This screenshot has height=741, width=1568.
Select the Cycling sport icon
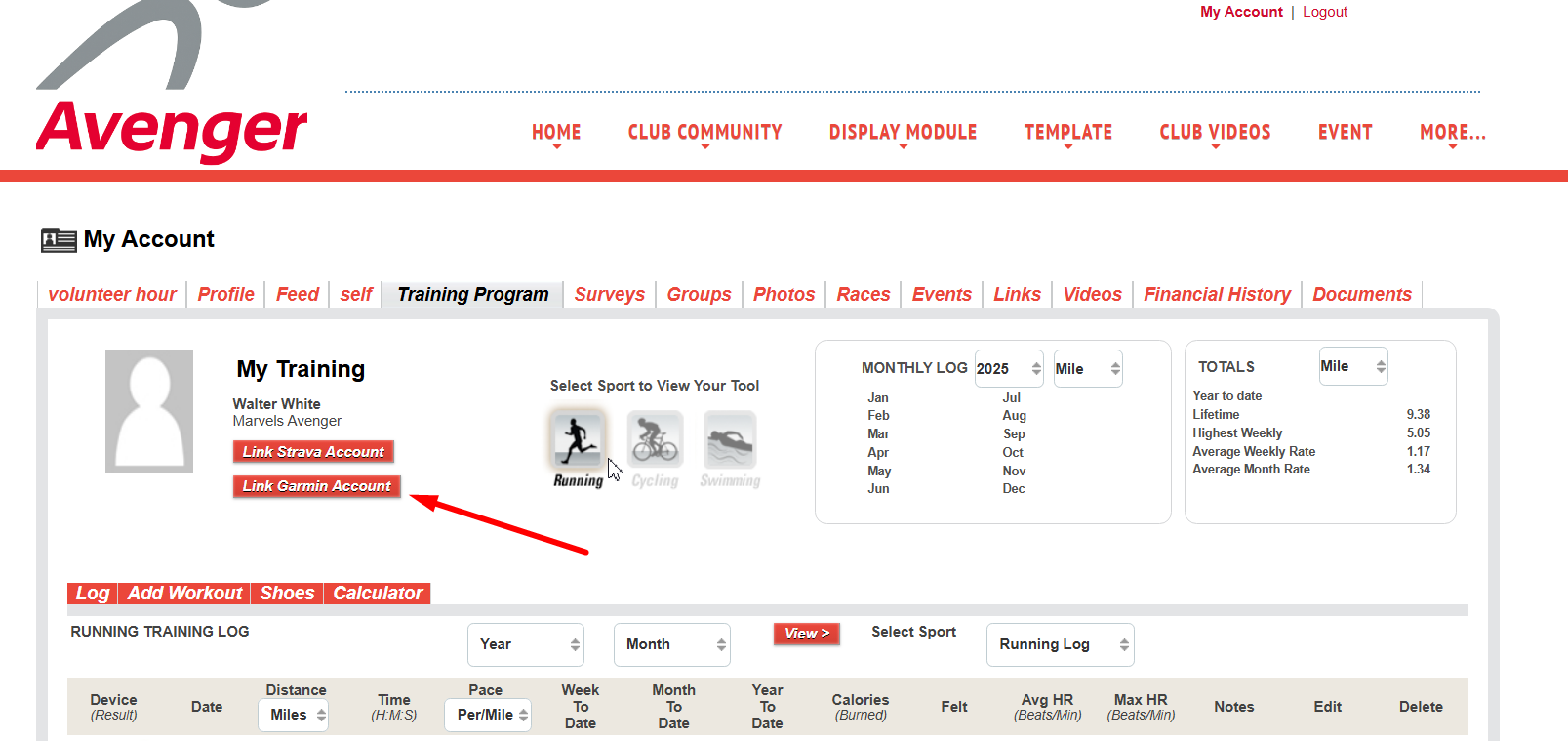[x=655, y=440]
